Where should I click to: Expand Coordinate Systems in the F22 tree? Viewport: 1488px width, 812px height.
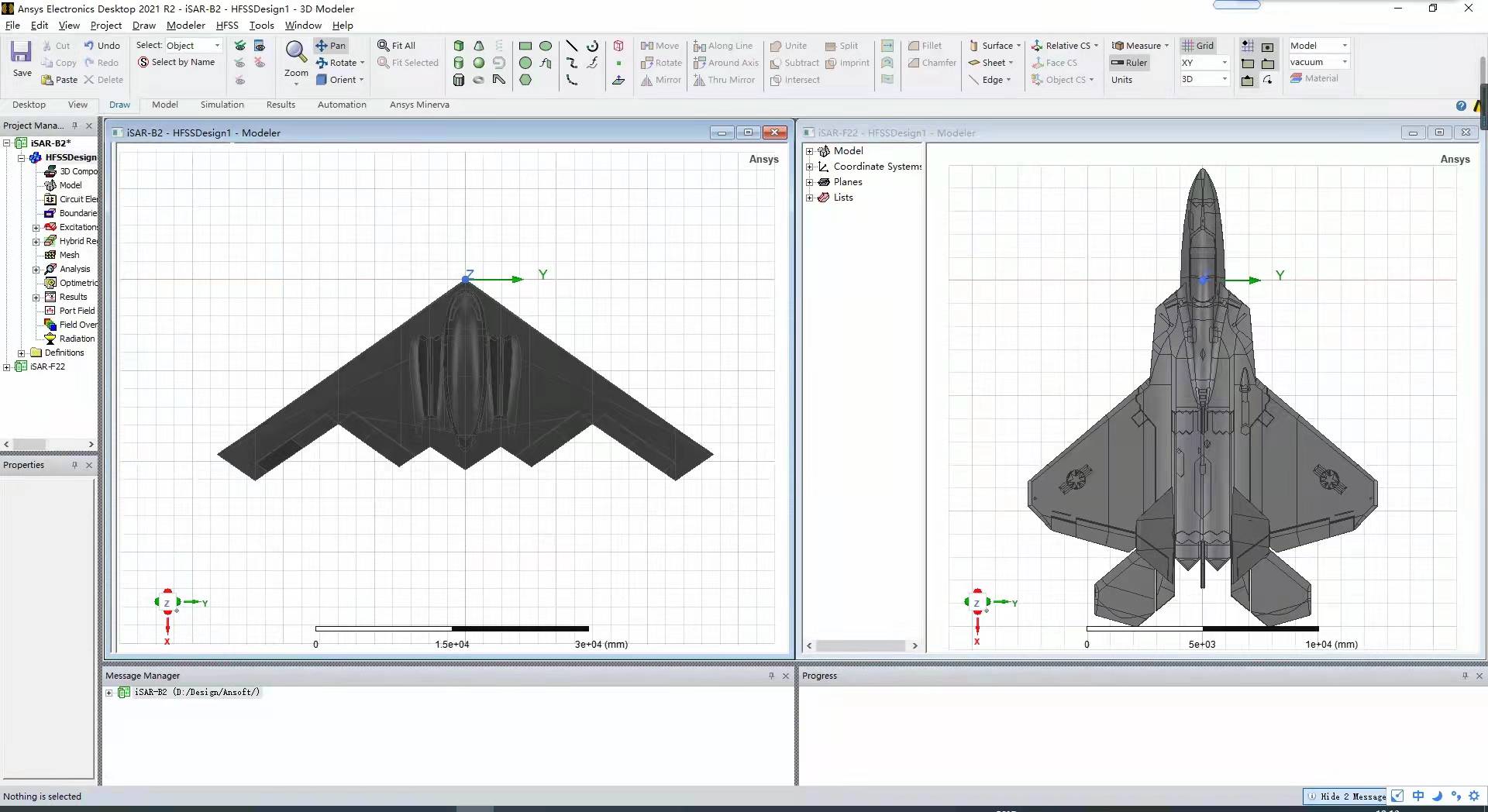[x=810, y=167]
